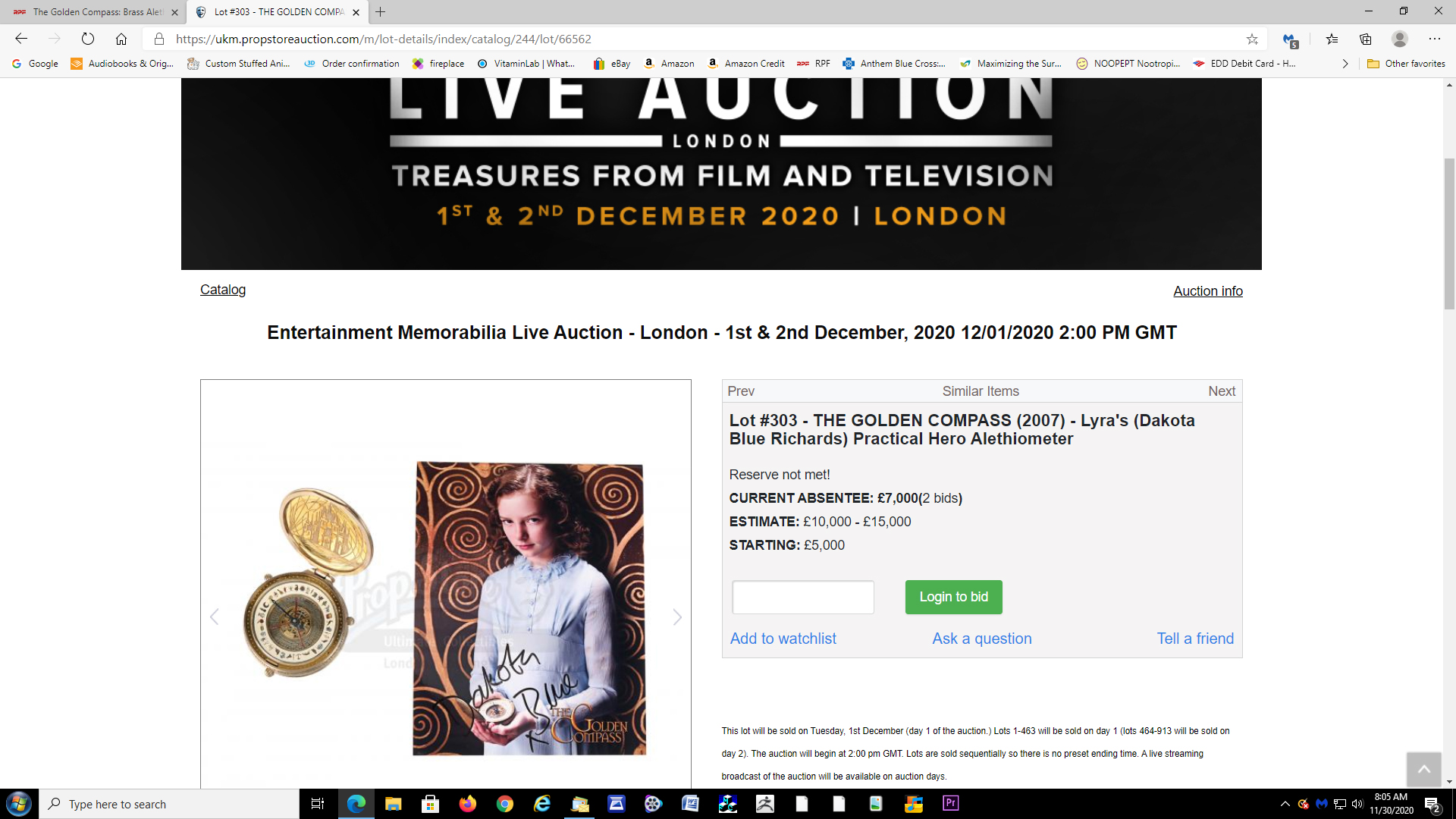The height and width of the screenshot is (819, 1456).
Task: Click the bid amount input field
Action: click(x=802, y=597)
